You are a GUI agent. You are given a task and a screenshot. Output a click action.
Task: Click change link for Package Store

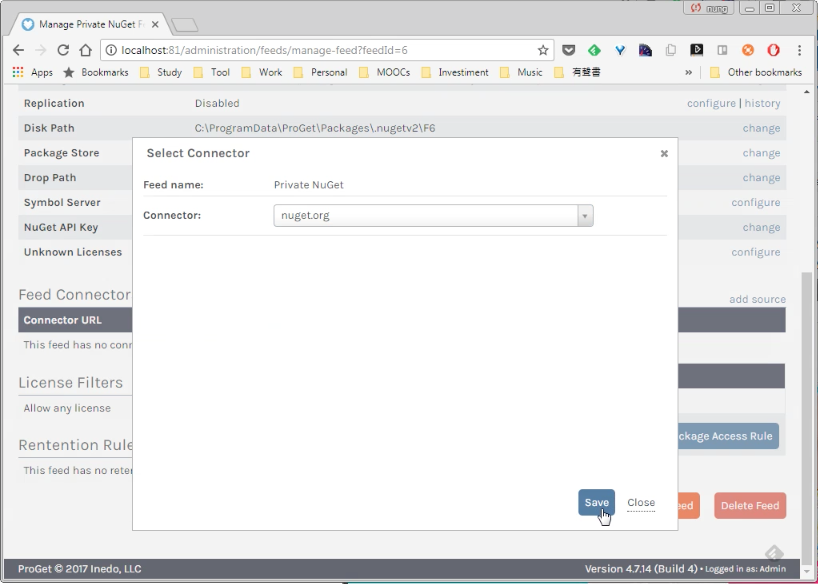pos(761,153)
